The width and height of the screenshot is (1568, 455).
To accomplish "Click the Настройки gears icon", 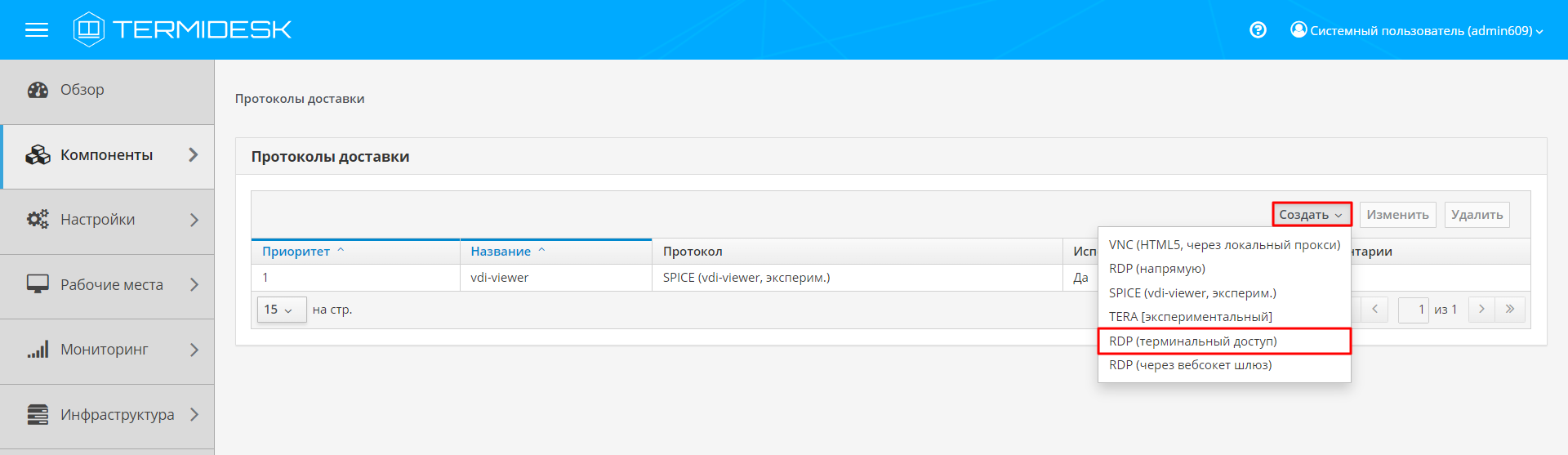I will [38, 219].
